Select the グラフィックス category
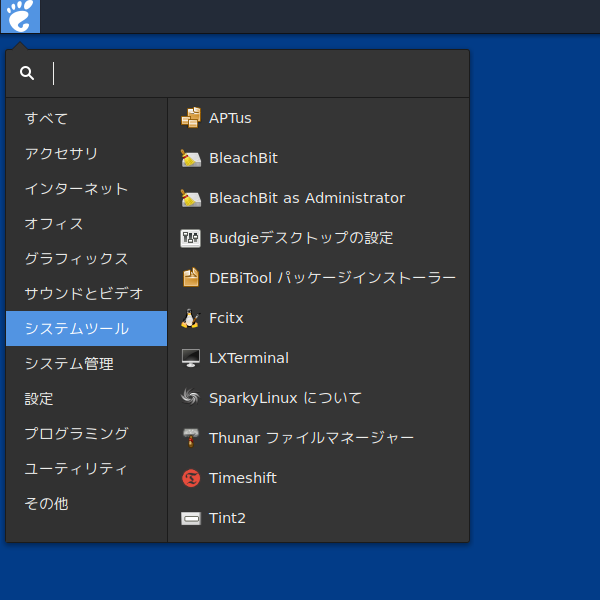Screen dimensions: 600x600 point(86,259)
